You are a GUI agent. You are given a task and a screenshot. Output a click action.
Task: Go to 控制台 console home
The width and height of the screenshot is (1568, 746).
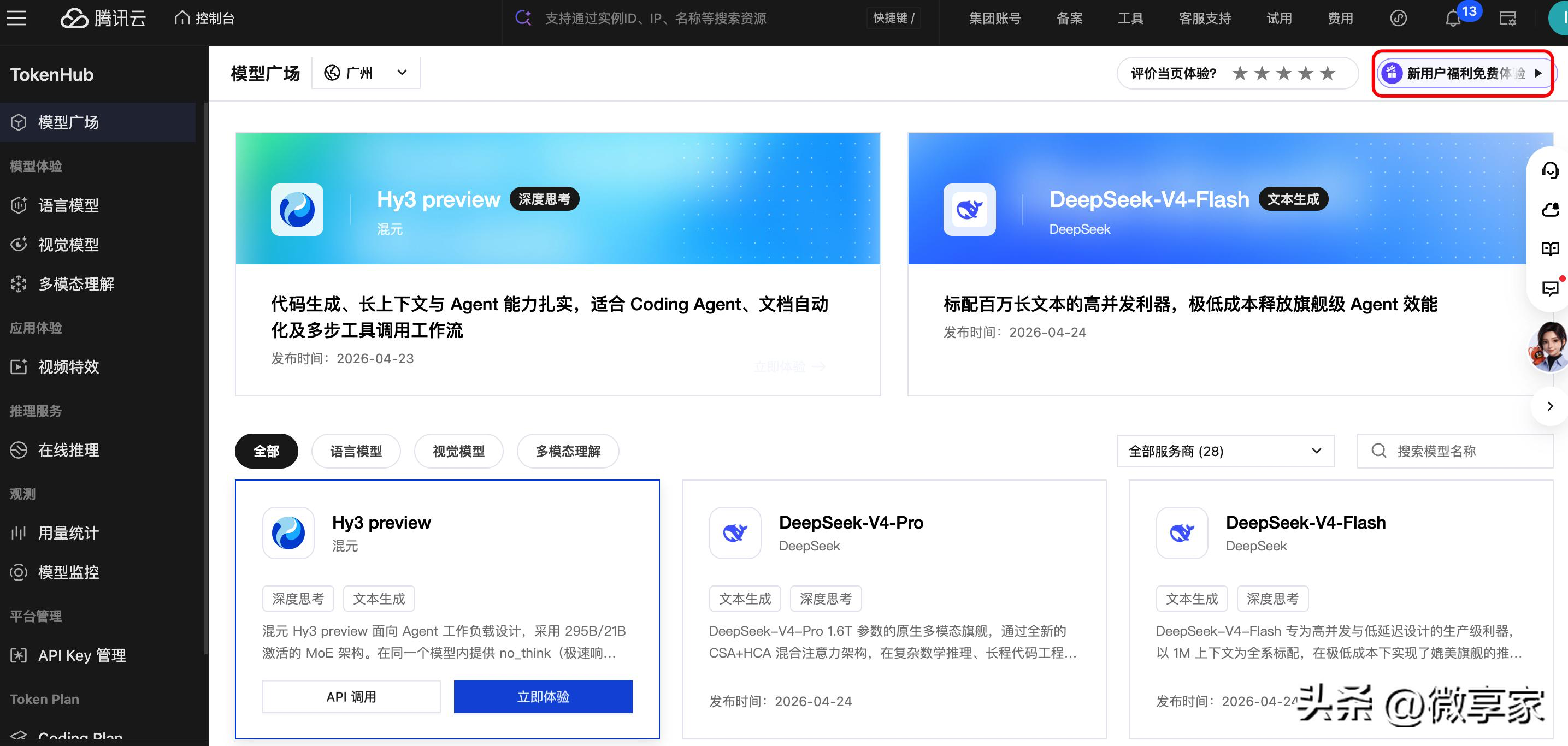[204, 18]
